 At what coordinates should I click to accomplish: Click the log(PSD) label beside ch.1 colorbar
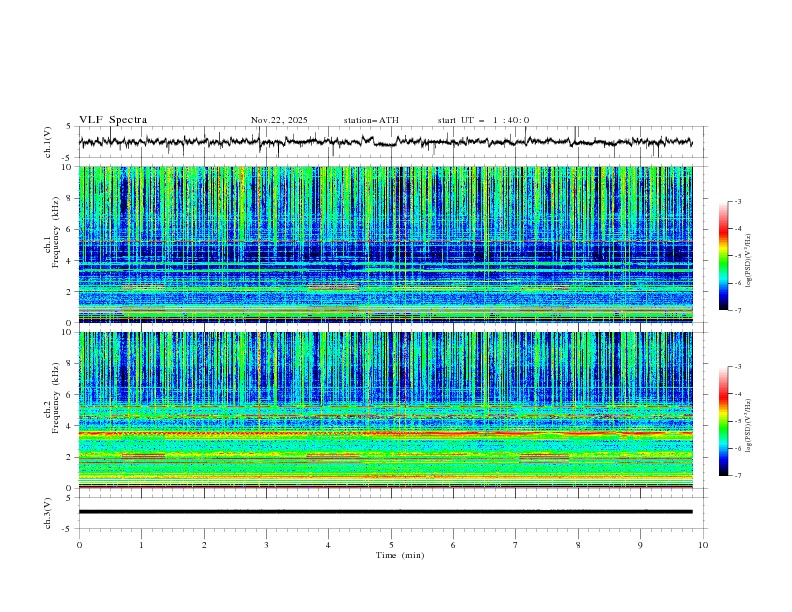(749, 261)
